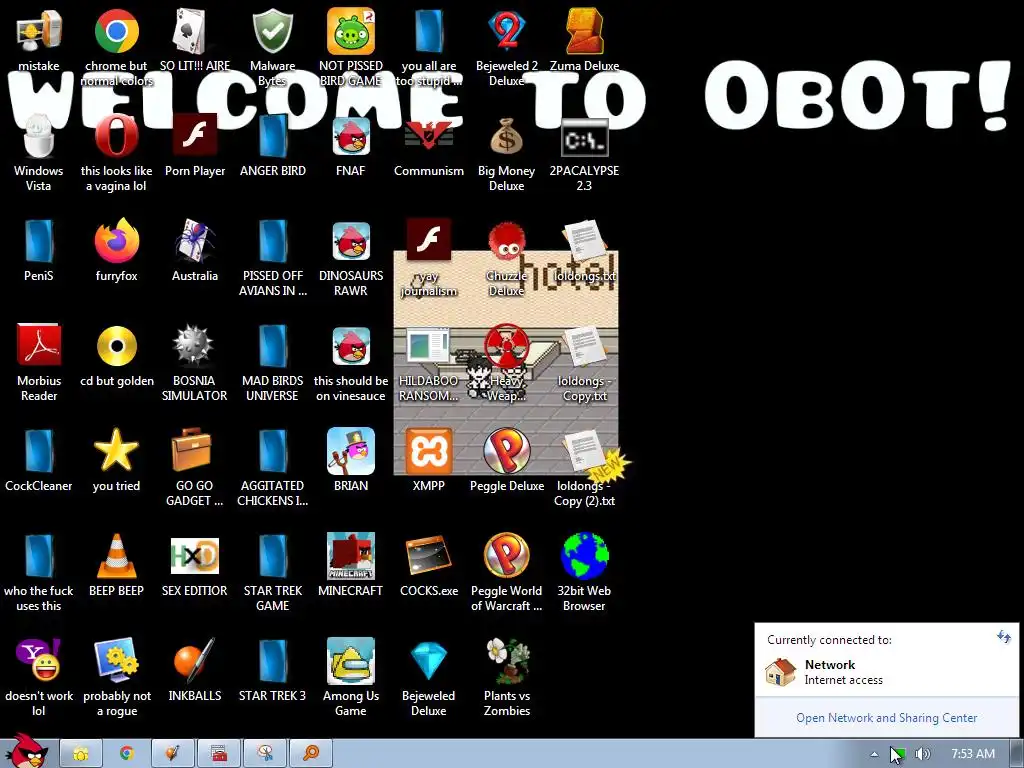Open Australia spider solitaire icon
The height and width of the screenshot is (768, 1024).
pos(194,241)
